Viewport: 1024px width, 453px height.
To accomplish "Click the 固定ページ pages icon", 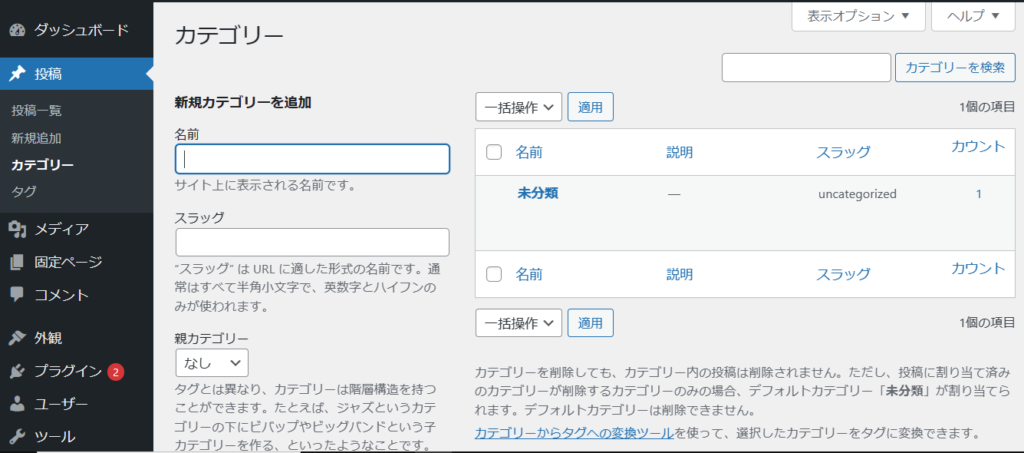I will click(x=17, y=262).
